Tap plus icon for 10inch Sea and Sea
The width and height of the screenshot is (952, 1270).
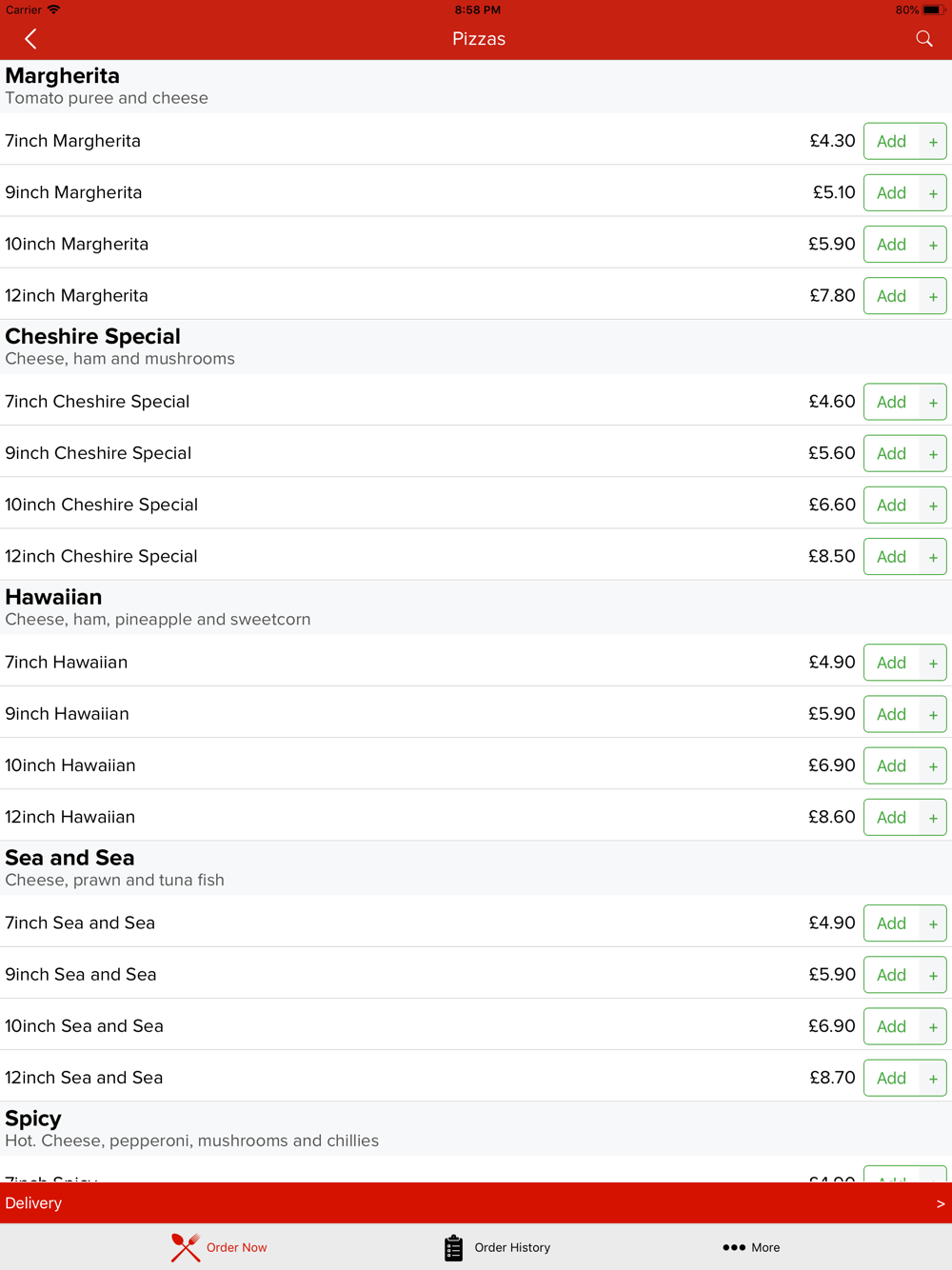pos(933,1027)
